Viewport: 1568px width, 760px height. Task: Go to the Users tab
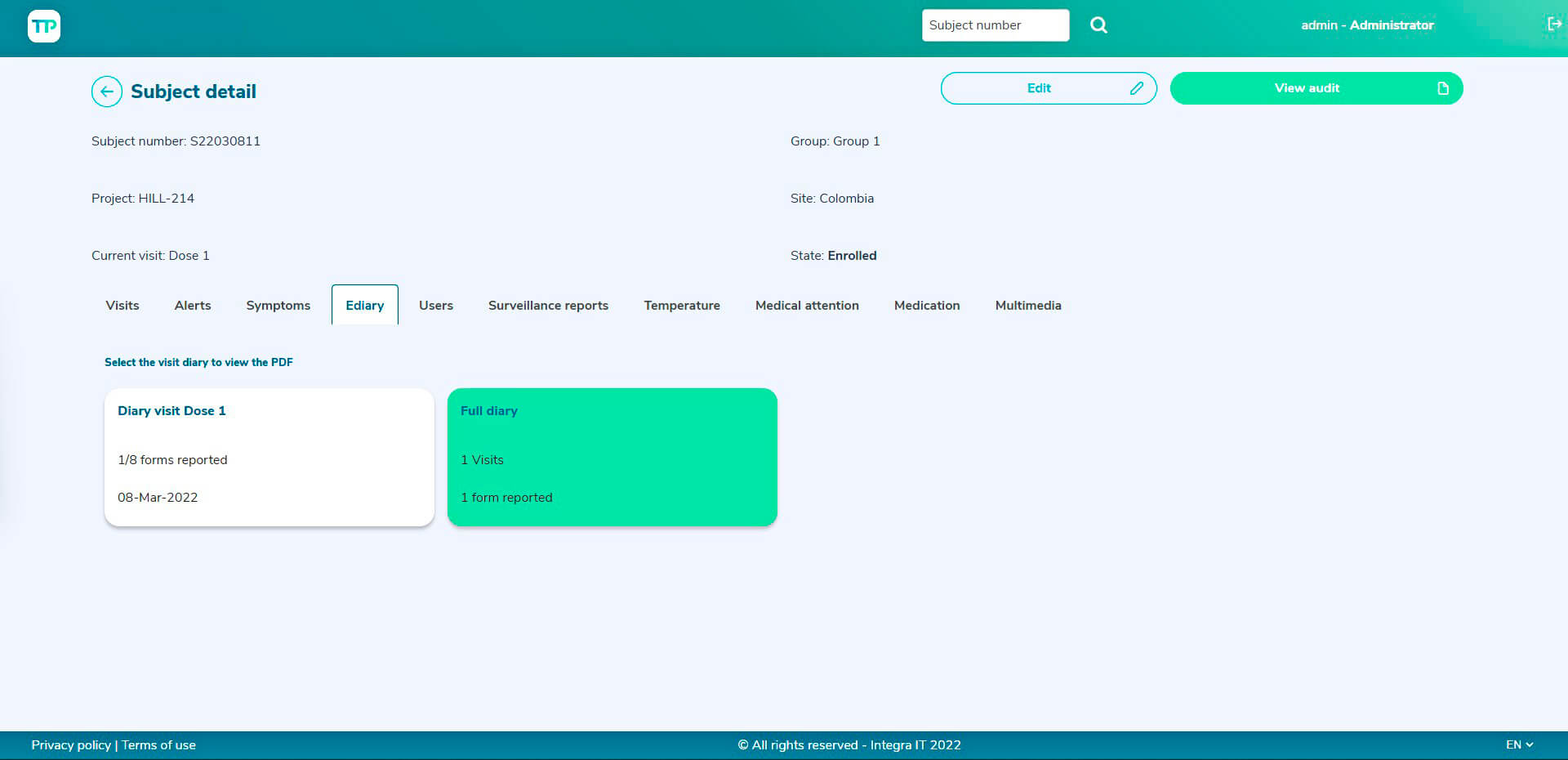(436, 306)
